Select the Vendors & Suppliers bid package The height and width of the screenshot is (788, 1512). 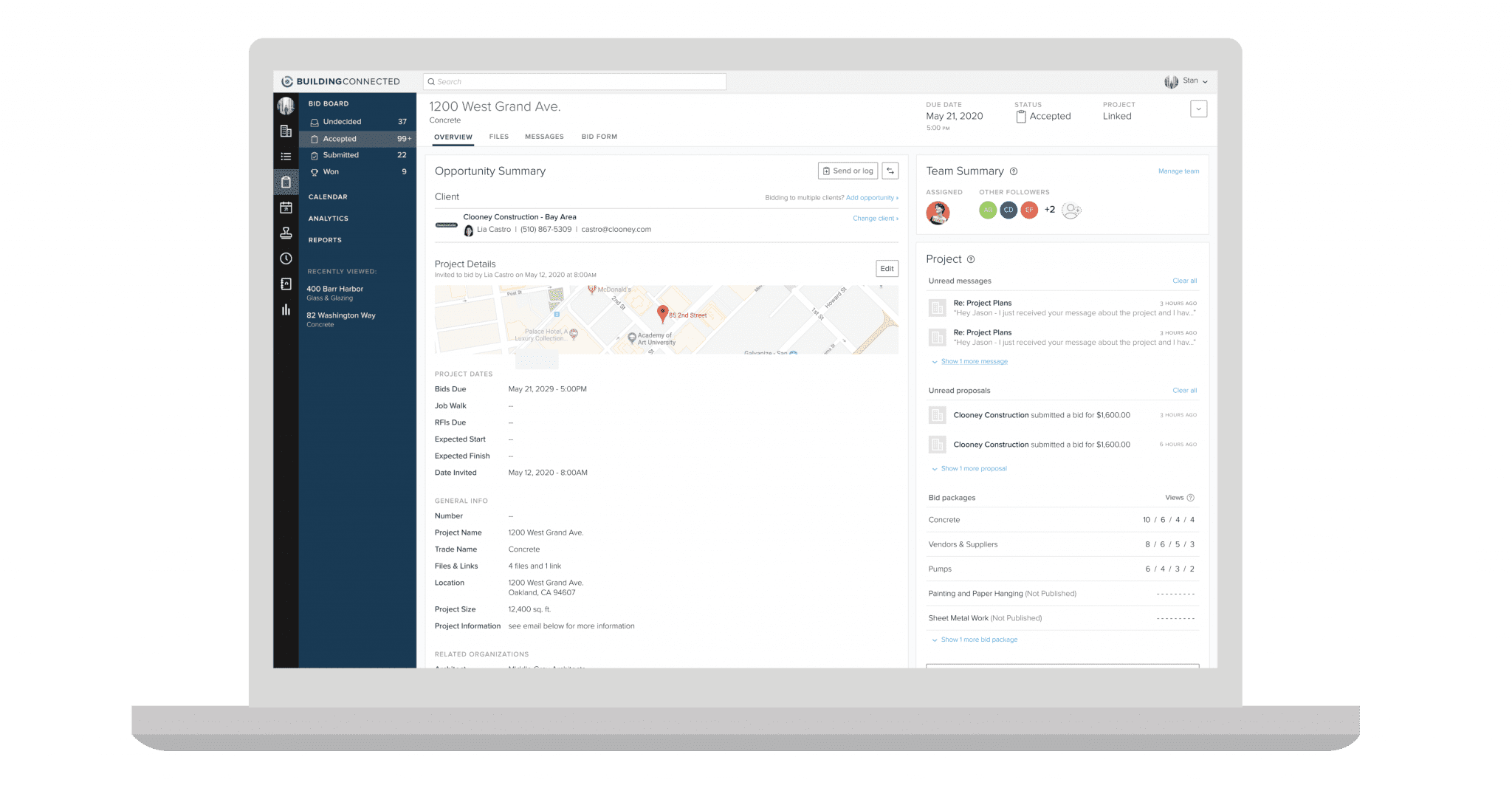[x=1062, y=544]
